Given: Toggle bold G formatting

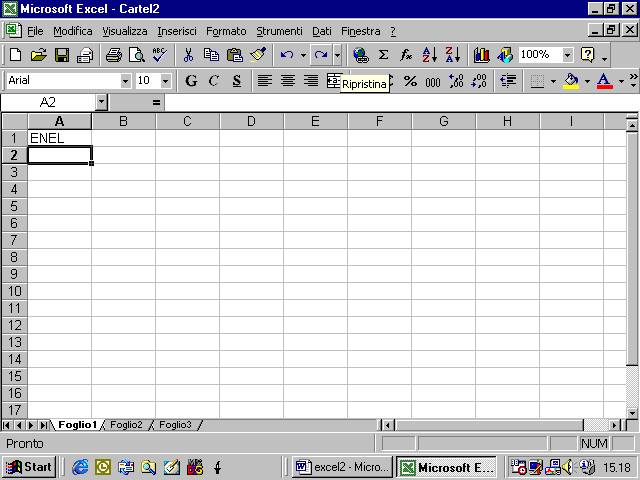Looking at the screenshot, I should 191,81.
